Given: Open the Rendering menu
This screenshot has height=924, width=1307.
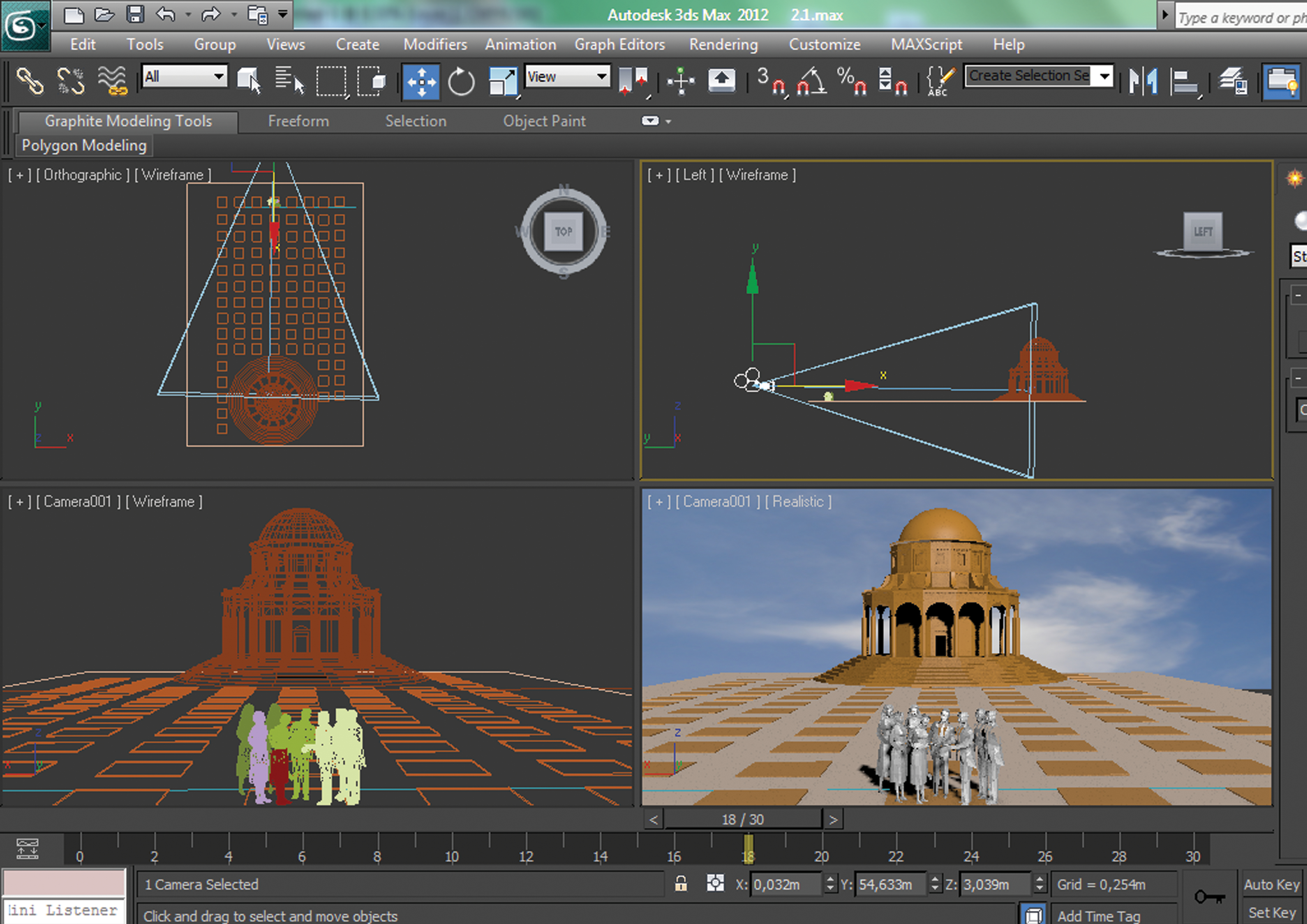Looking at the screenshot, I should 723,44.
